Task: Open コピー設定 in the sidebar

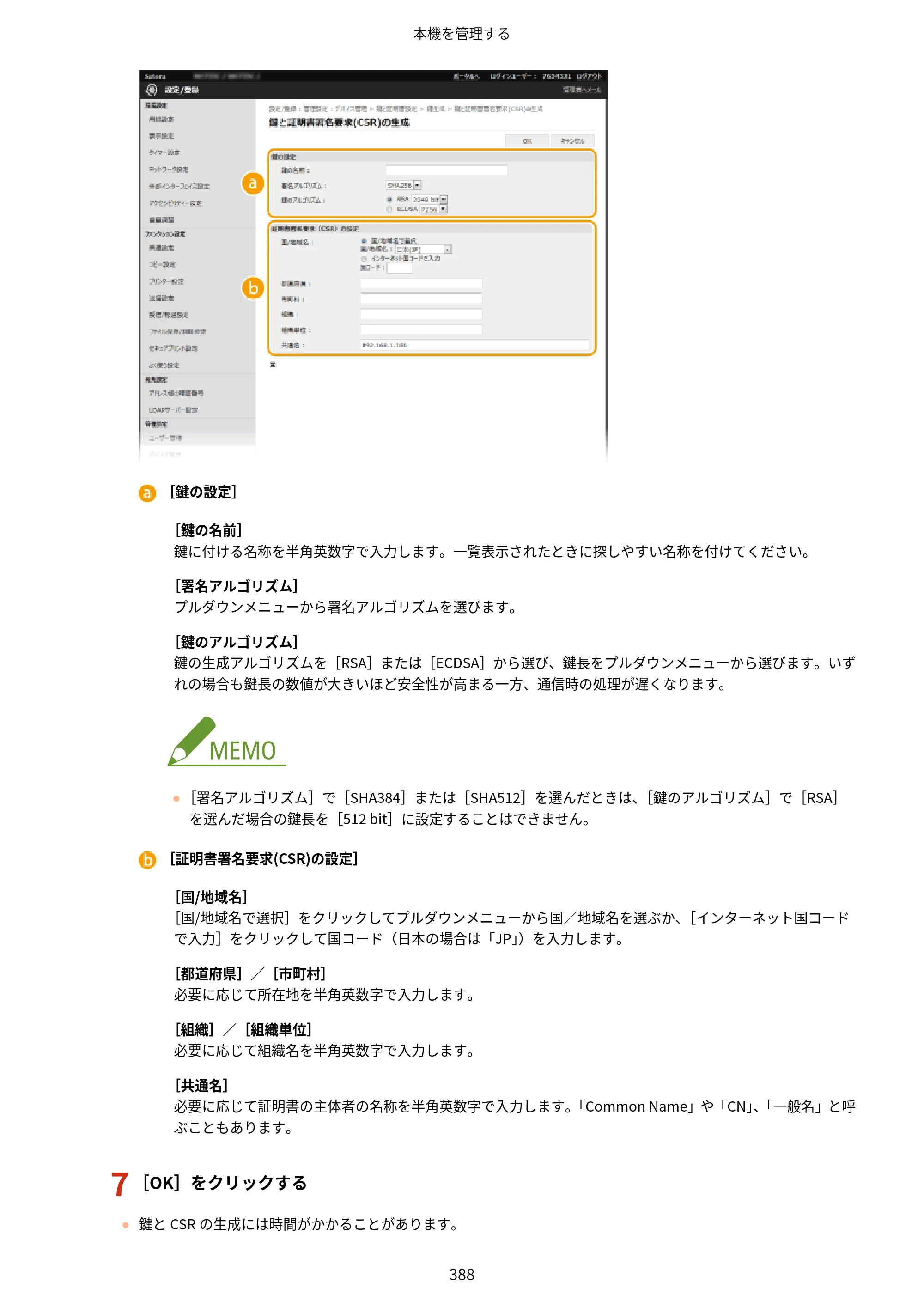Action: [x=162, y=265]
